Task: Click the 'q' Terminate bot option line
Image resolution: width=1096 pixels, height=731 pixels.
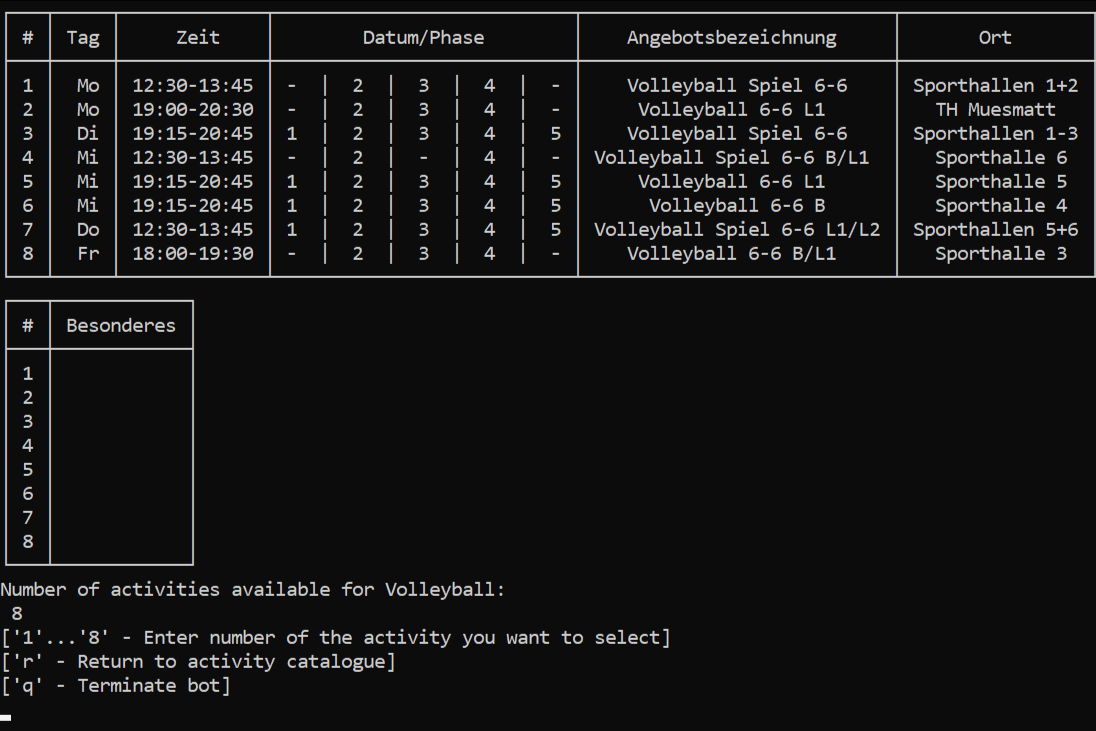Action: click(115, 685)
